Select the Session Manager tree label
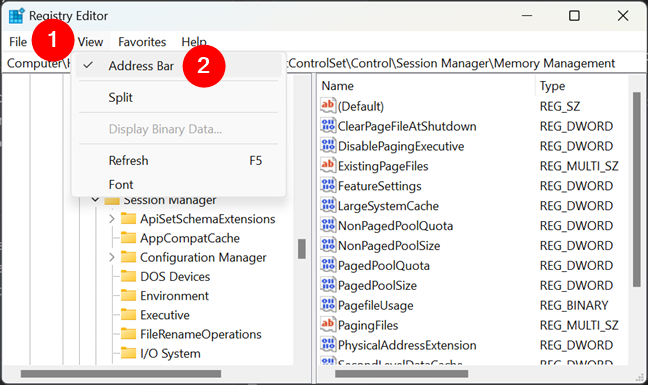Viewport: 648px width, 385px height. coord(170,200)
